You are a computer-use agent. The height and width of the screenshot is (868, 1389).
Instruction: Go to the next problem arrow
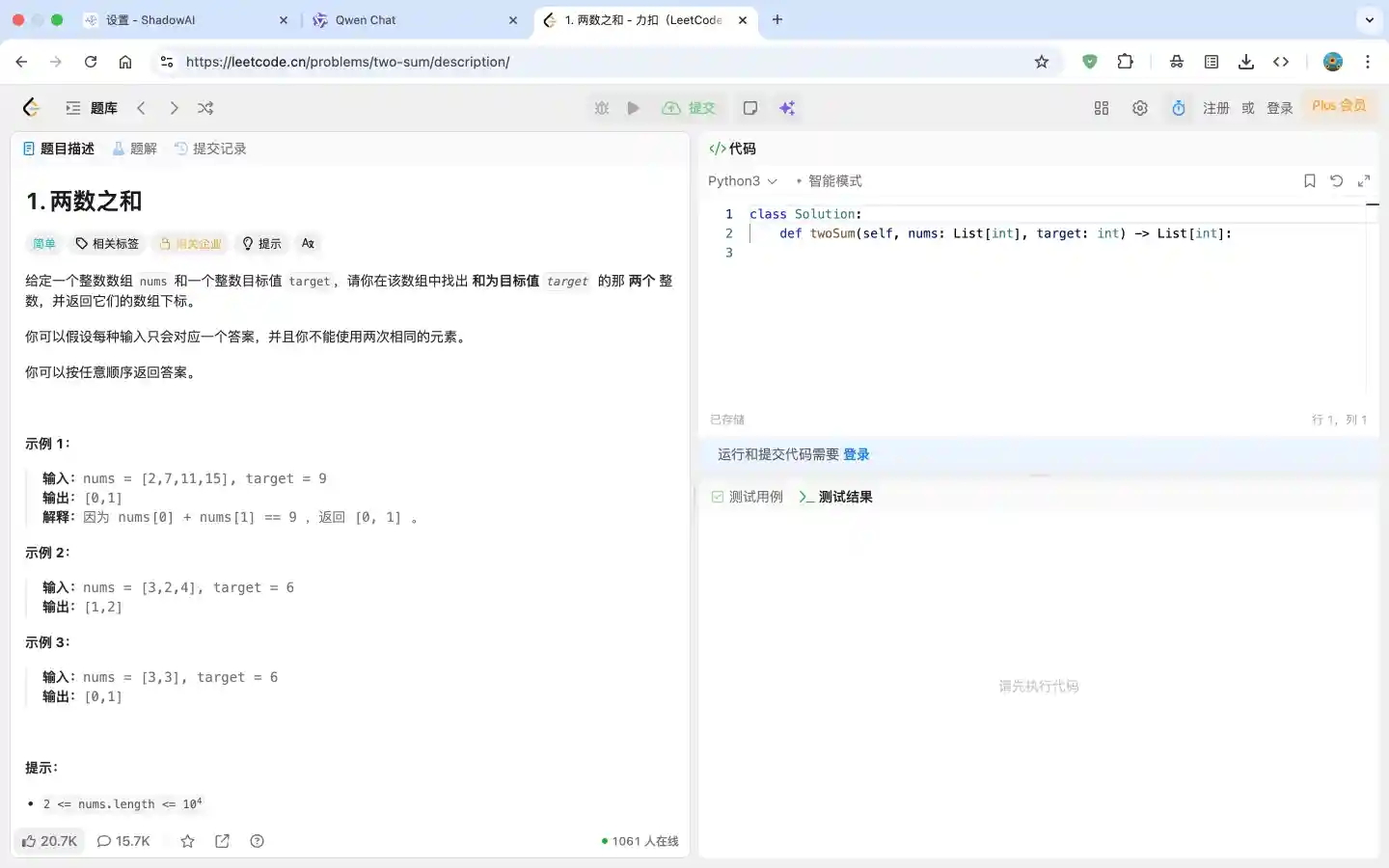[174, 108]
